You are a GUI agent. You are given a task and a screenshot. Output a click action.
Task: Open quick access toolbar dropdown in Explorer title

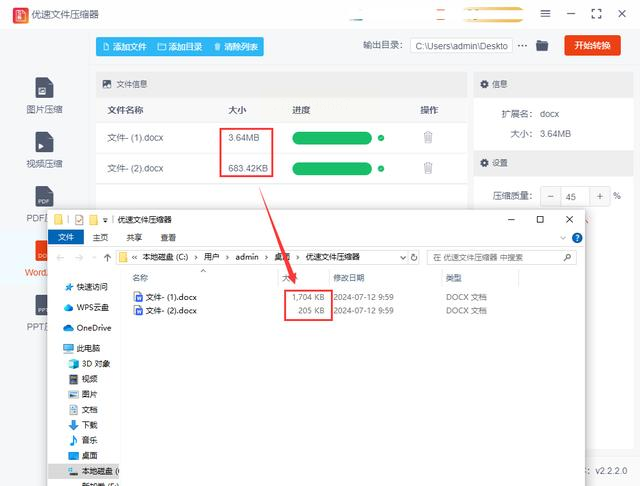(x=105, y=220)
